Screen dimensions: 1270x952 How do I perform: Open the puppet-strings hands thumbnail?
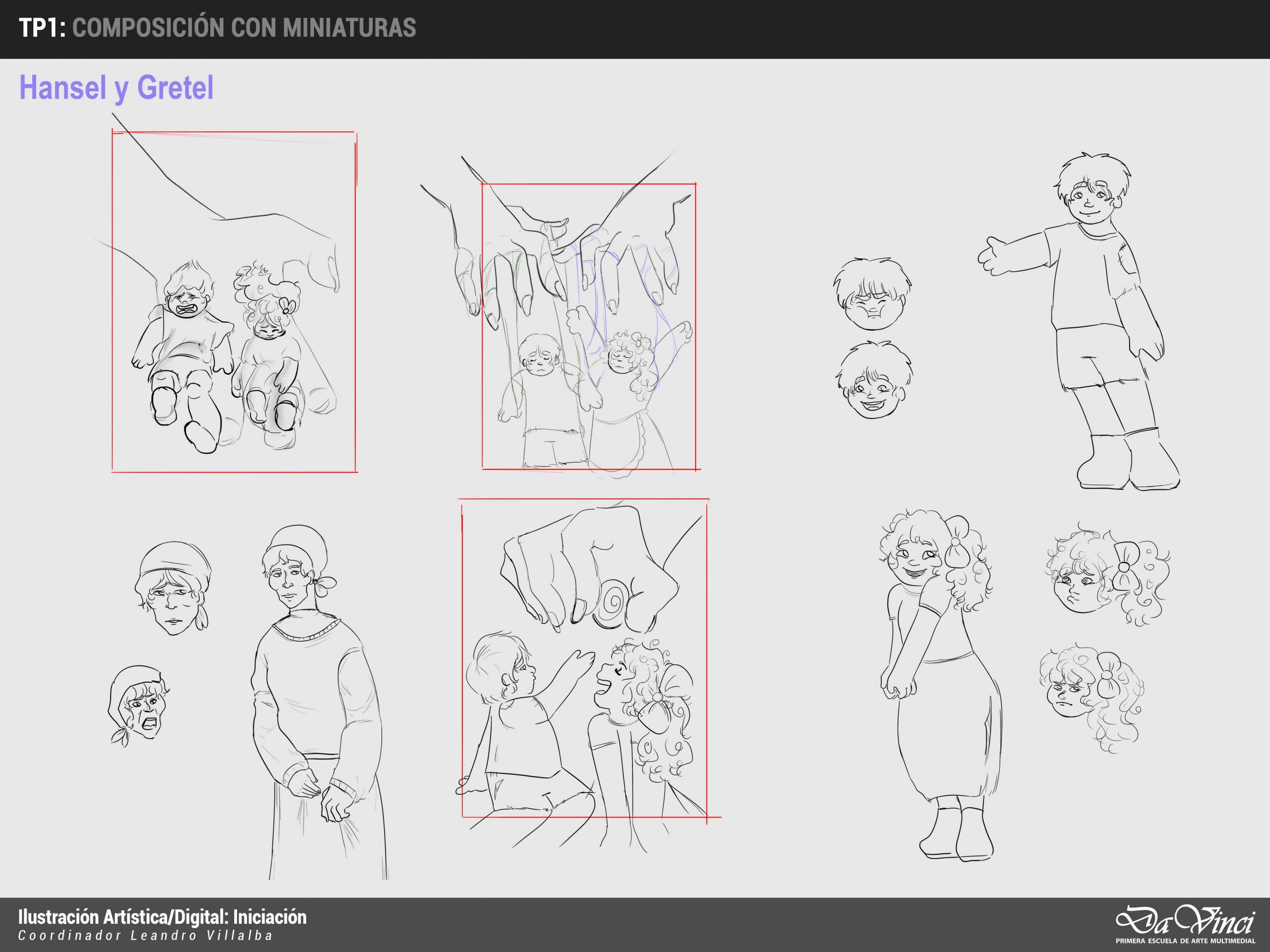point(588,326)
